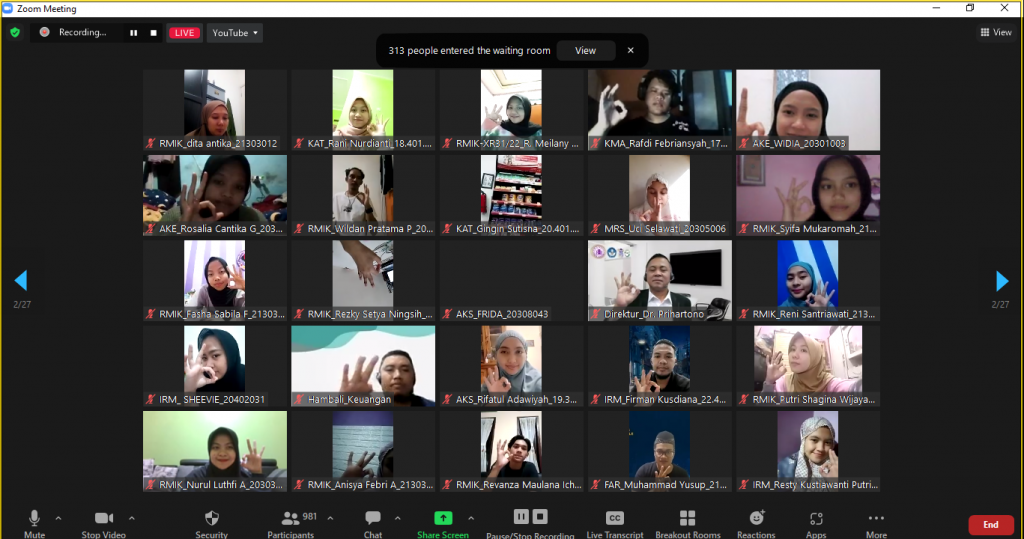Mute the microphone
This screenshot has height=539, width=1024.
35,524
